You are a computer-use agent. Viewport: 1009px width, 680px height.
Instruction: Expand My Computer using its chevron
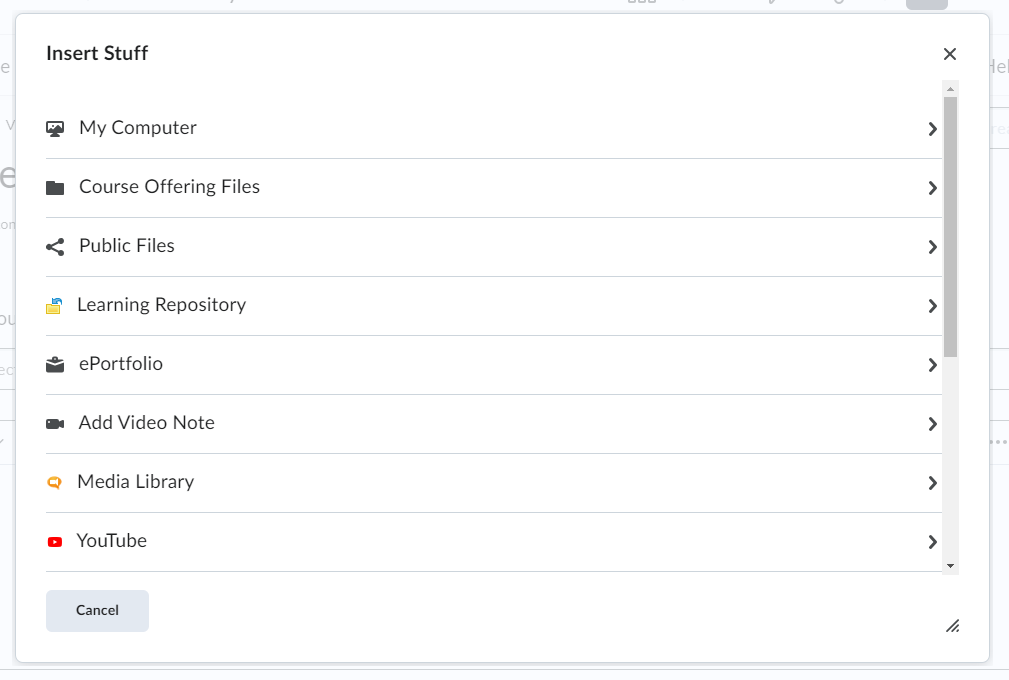point(932,129)
